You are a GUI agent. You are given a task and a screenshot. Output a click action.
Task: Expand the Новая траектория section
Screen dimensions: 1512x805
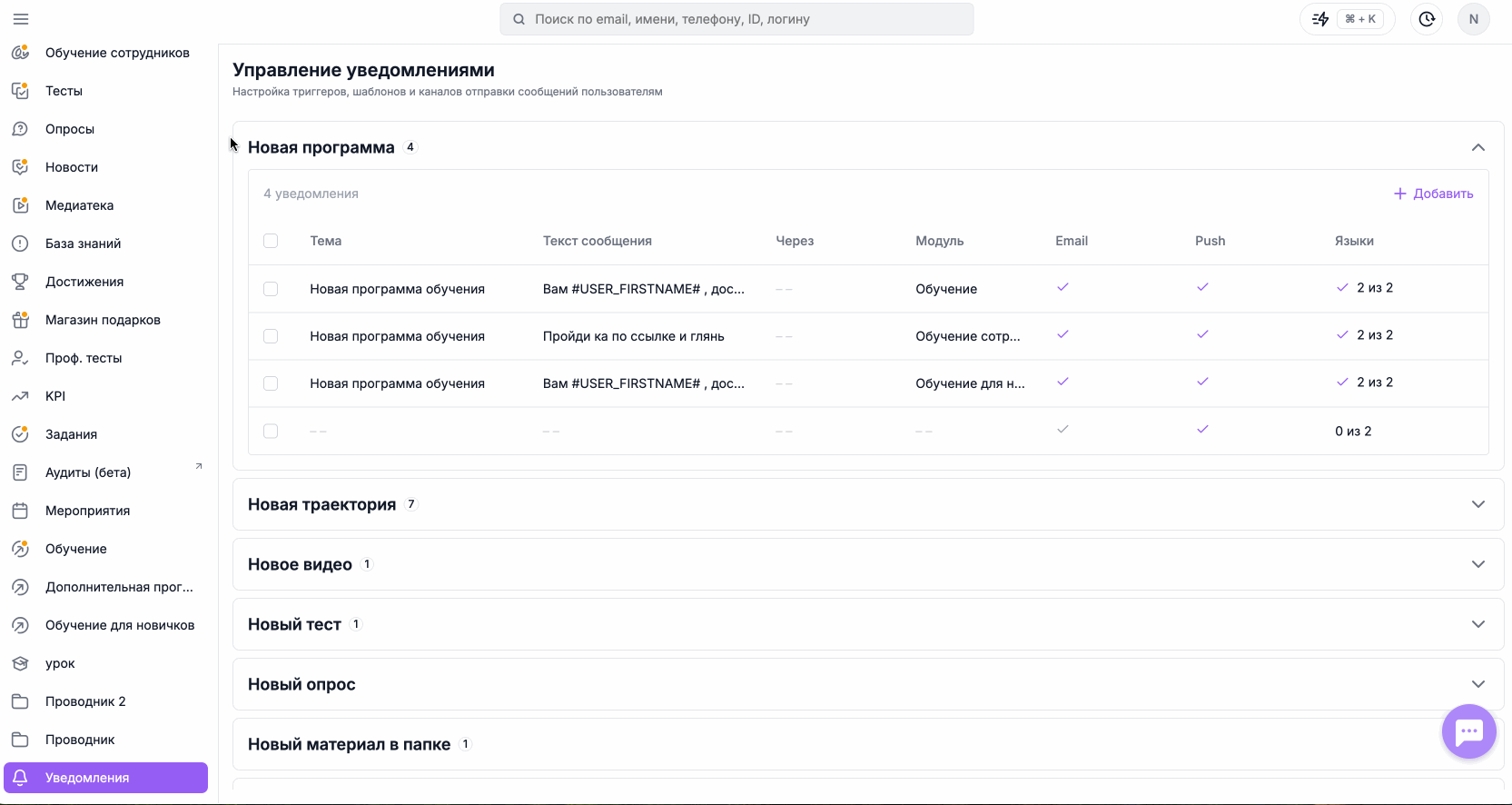[1478, 504]
